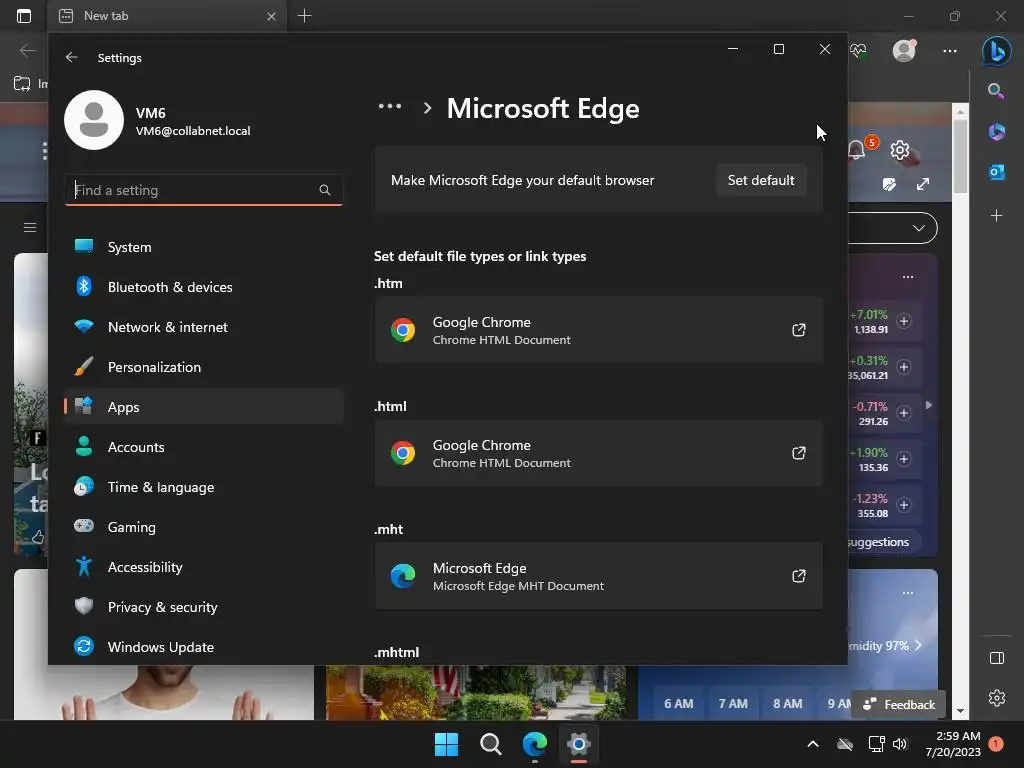Open Network & internet category
1024x768 pixels.
(204, 327)
